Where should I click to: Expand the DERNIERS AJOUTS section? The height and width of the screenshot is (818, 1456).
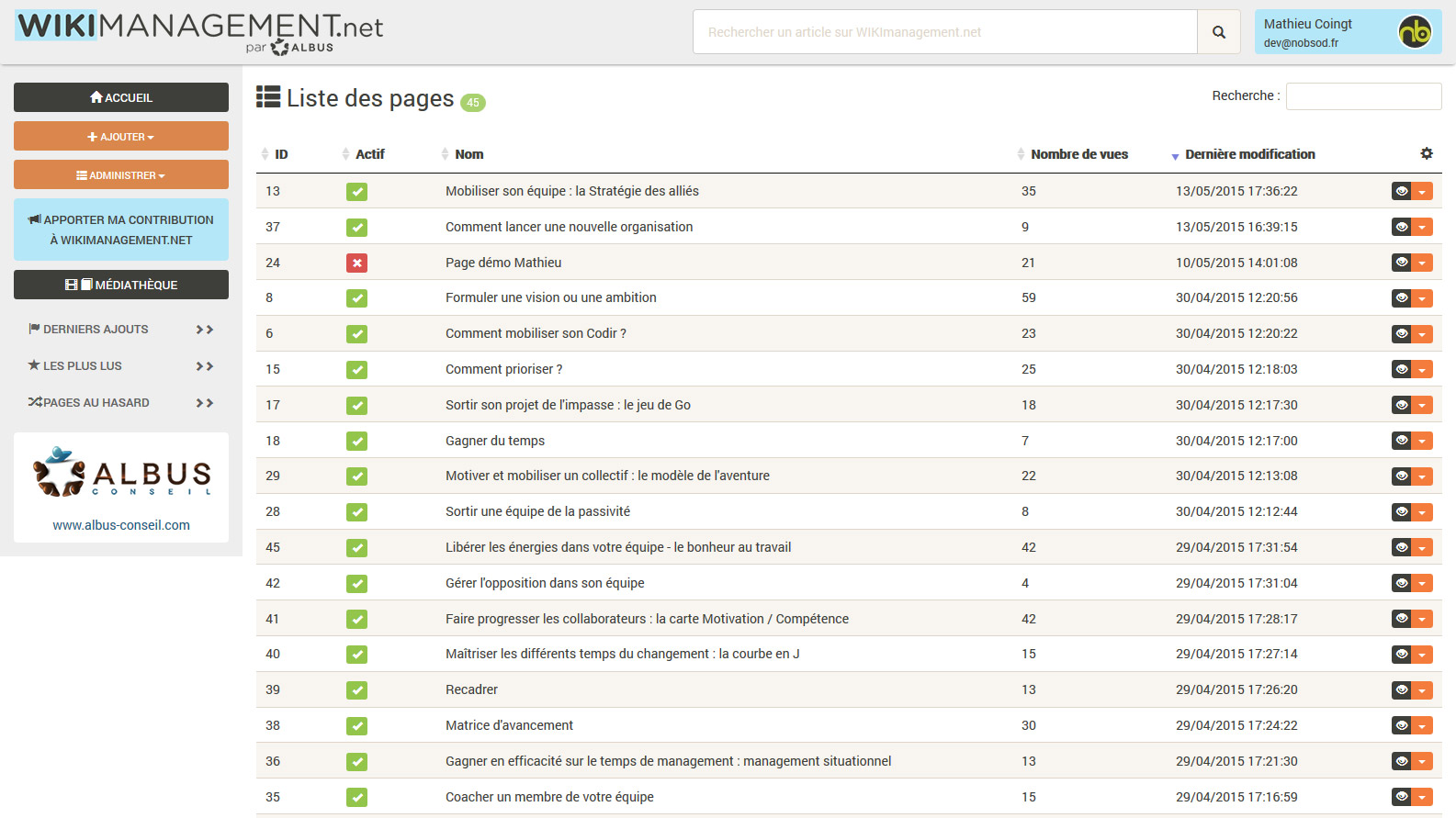coord(121,329)
